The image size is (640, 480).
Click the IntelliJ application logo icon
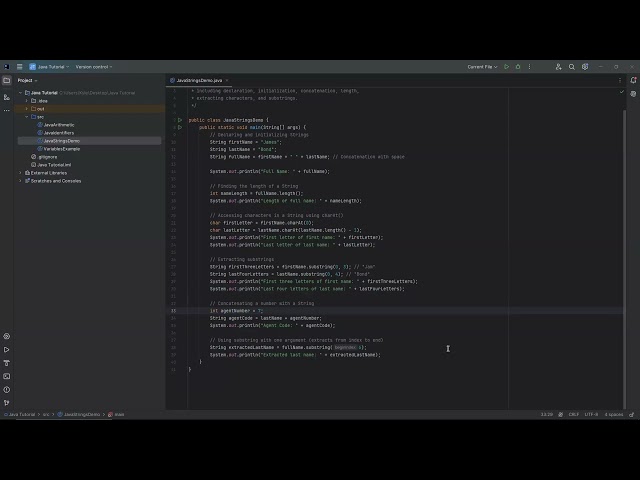[7, 67]
